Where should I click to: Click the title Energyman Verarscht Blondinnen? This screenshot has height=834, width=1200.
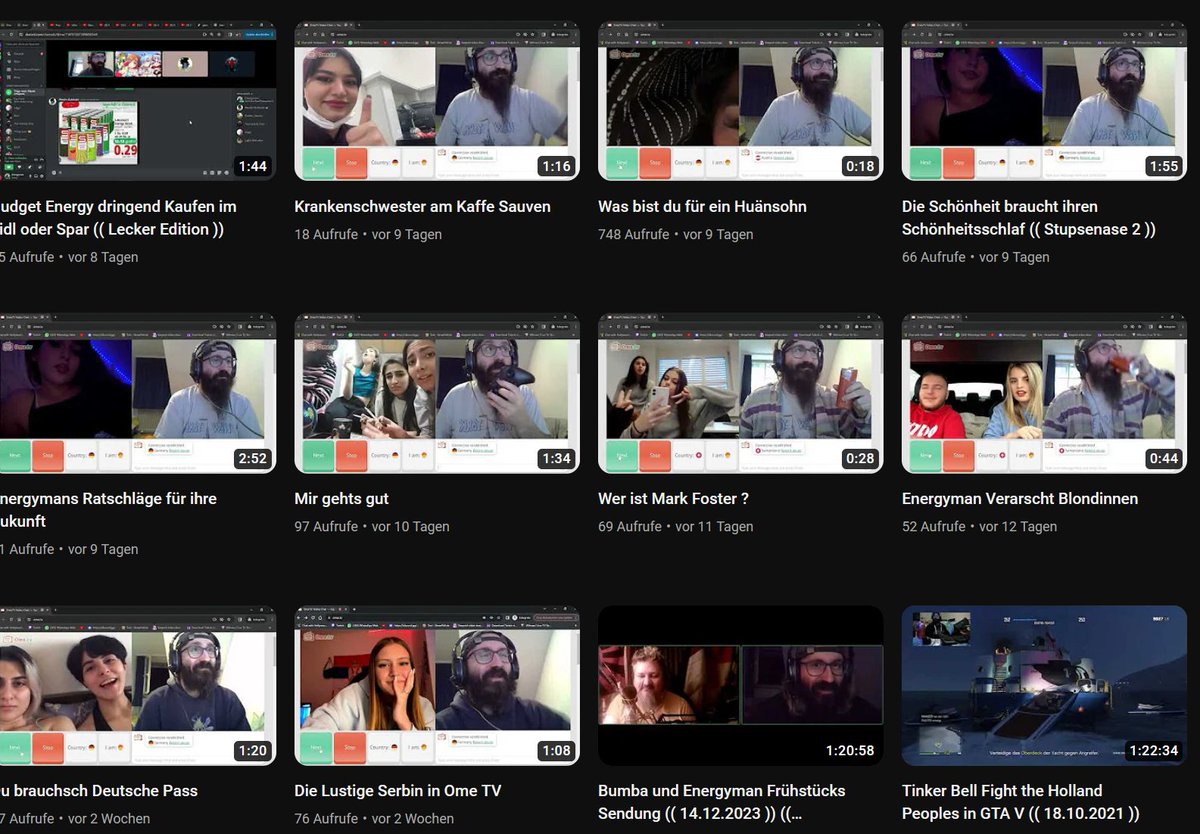click(x=1020, y=499)
